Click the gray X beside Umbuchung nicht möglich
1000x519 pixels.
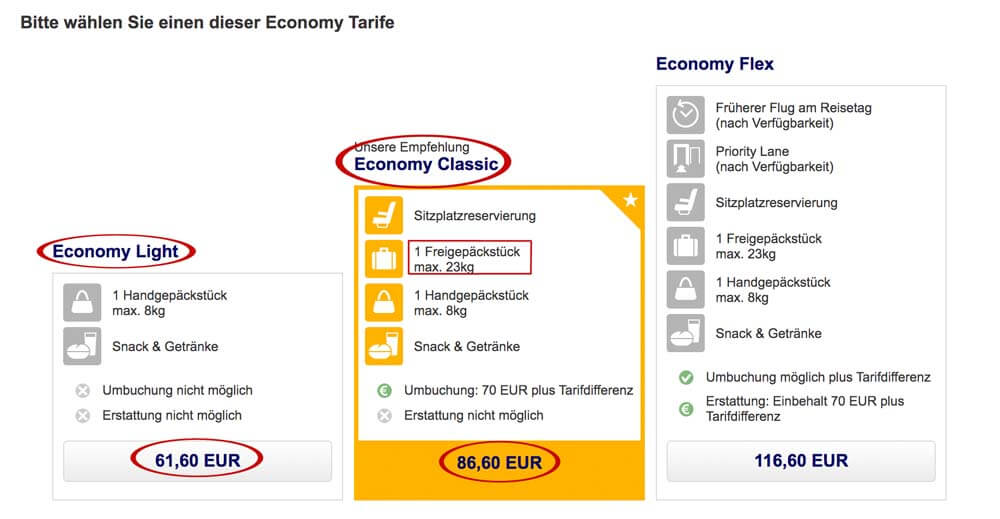82,390
